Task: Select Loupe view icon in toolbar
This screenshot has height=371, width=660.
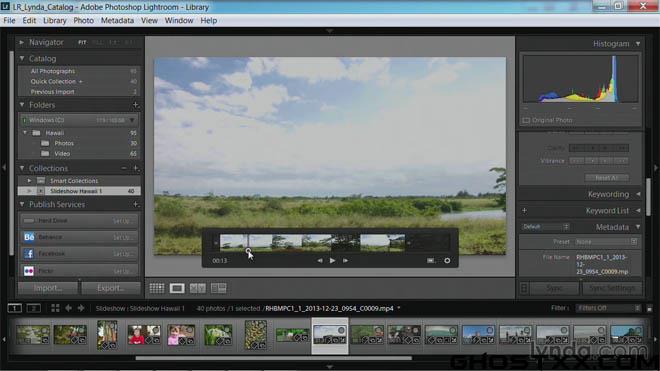Action: [177, 288]
